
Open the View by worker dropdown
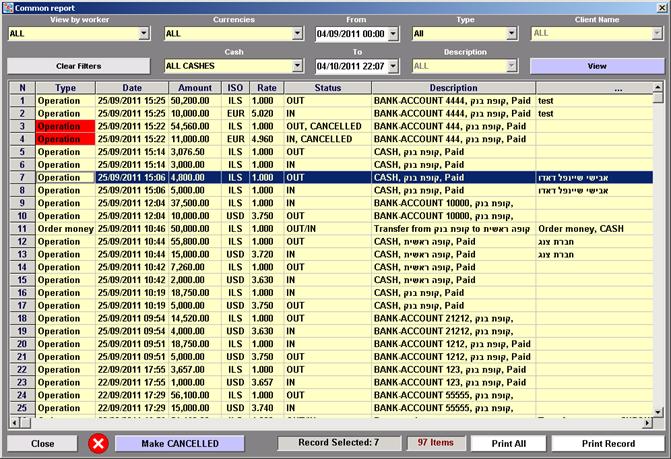coord(144,33)
